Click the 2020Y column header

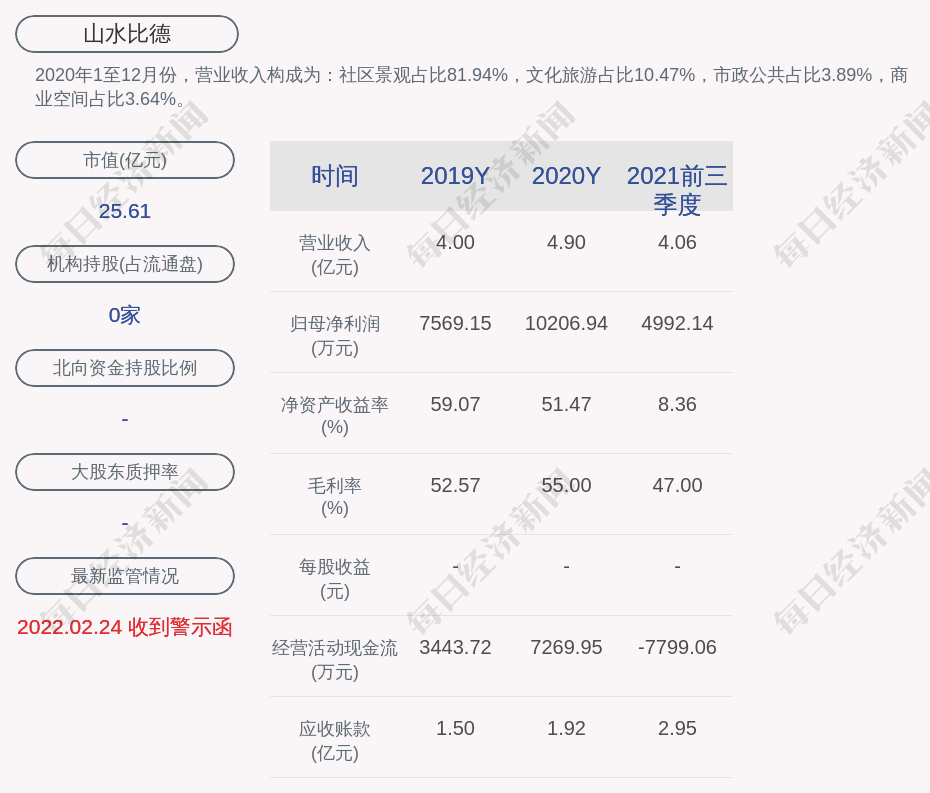coord(566,176)
